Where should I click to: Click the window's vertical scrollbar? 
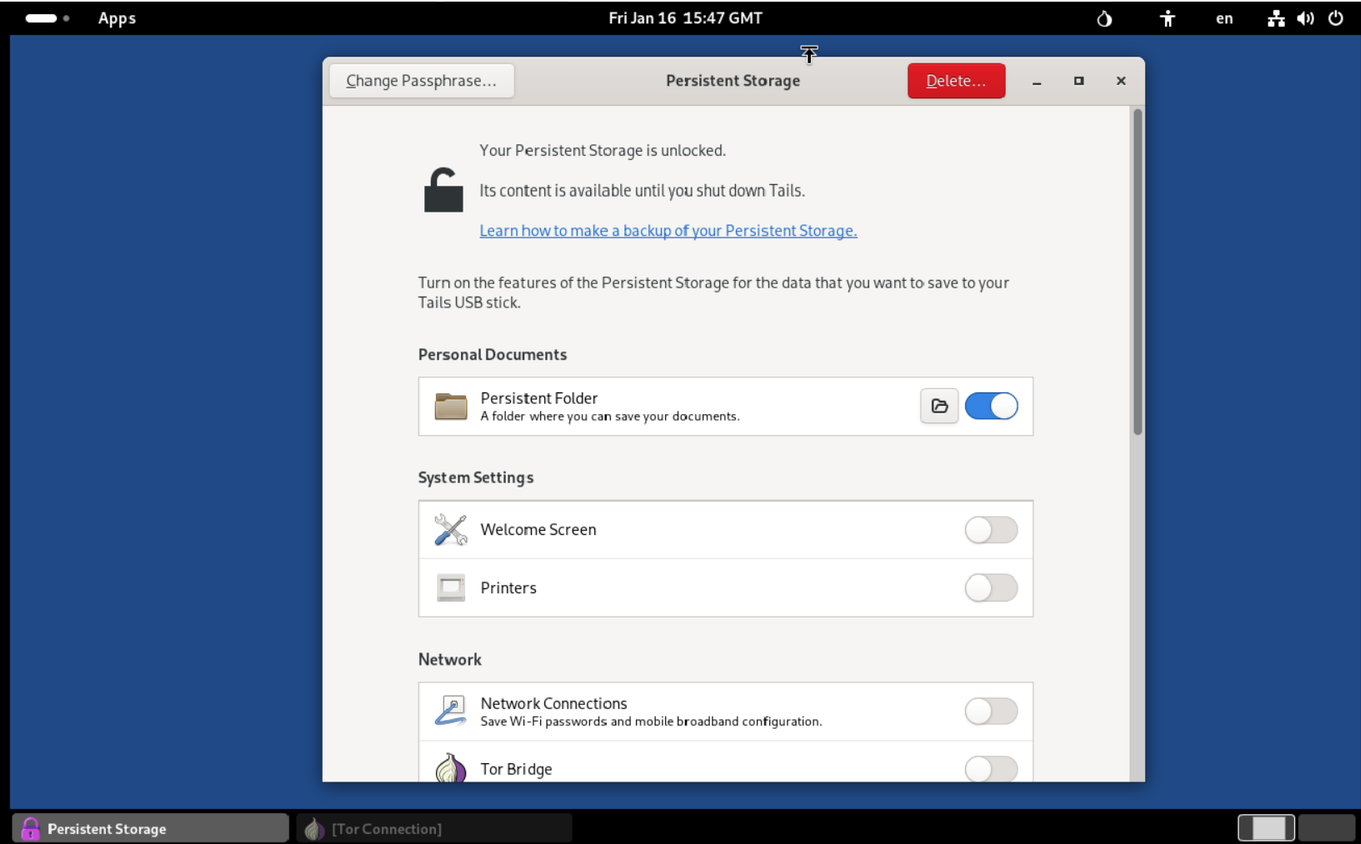coord(1137,272)
